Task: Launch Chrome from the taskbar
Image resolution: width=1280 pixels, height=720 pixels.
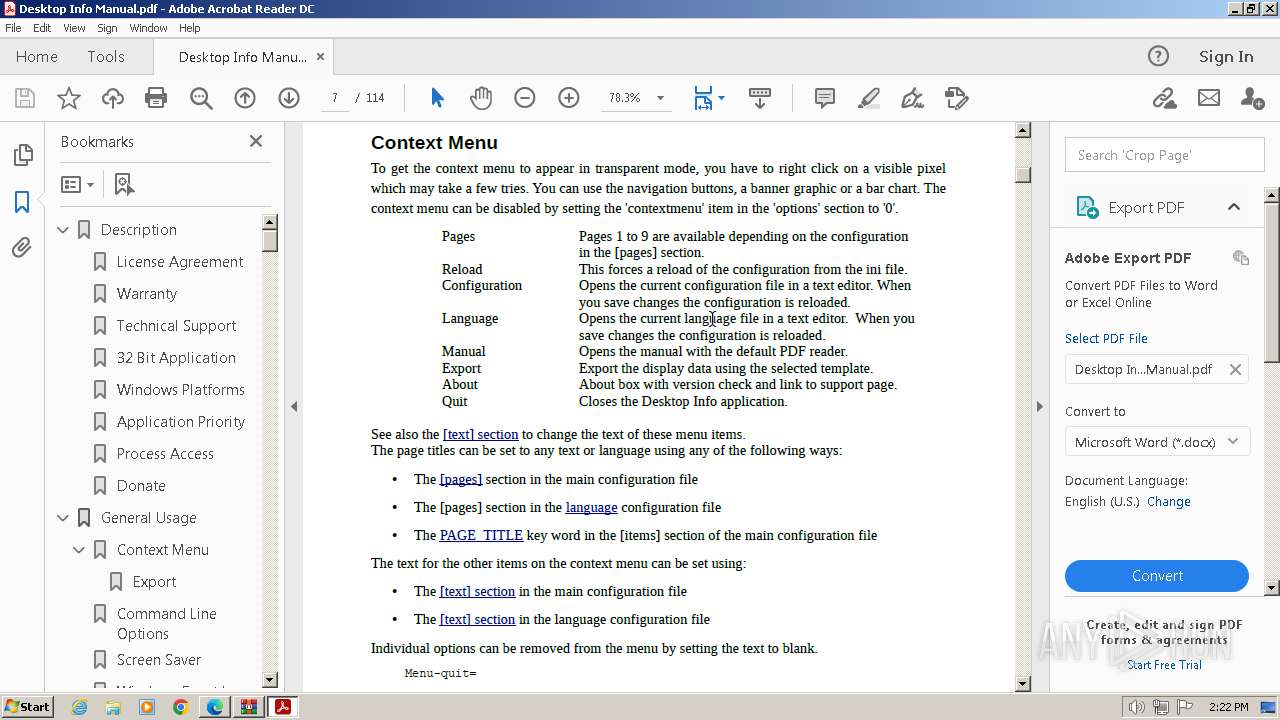Action: coord(180,707)
